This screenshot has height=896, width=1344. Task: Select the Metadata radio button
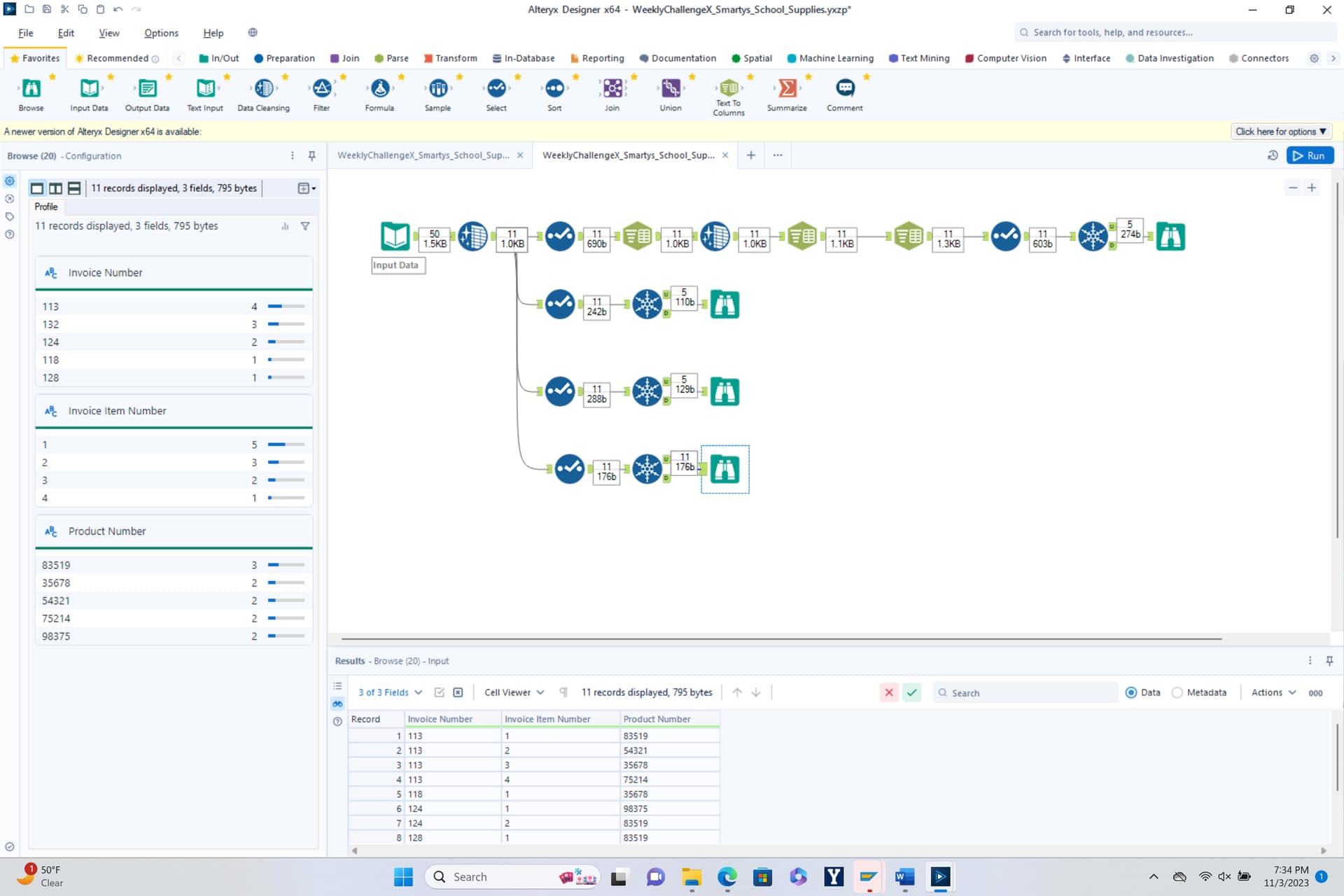(x=1177, y=692)
